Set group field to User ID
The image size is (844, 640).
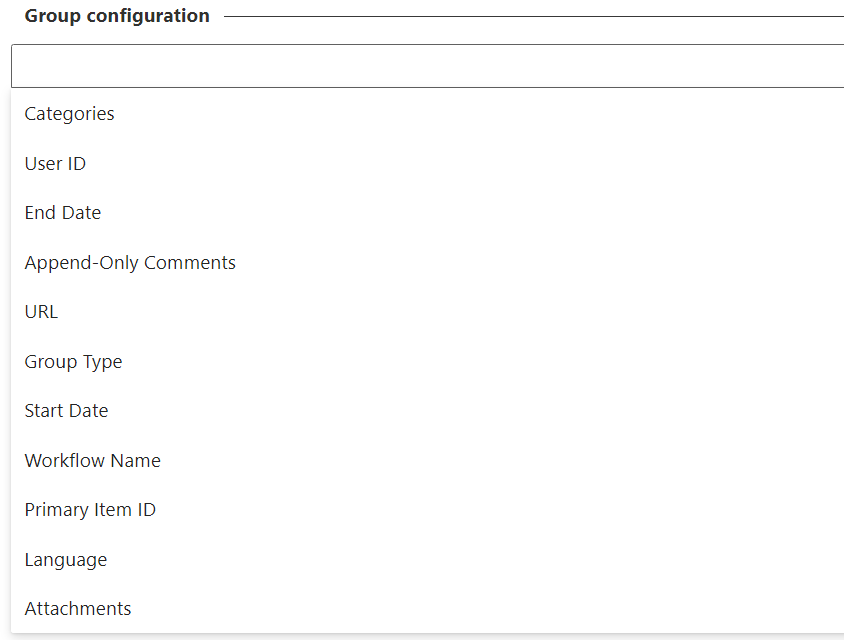(56, 164)
